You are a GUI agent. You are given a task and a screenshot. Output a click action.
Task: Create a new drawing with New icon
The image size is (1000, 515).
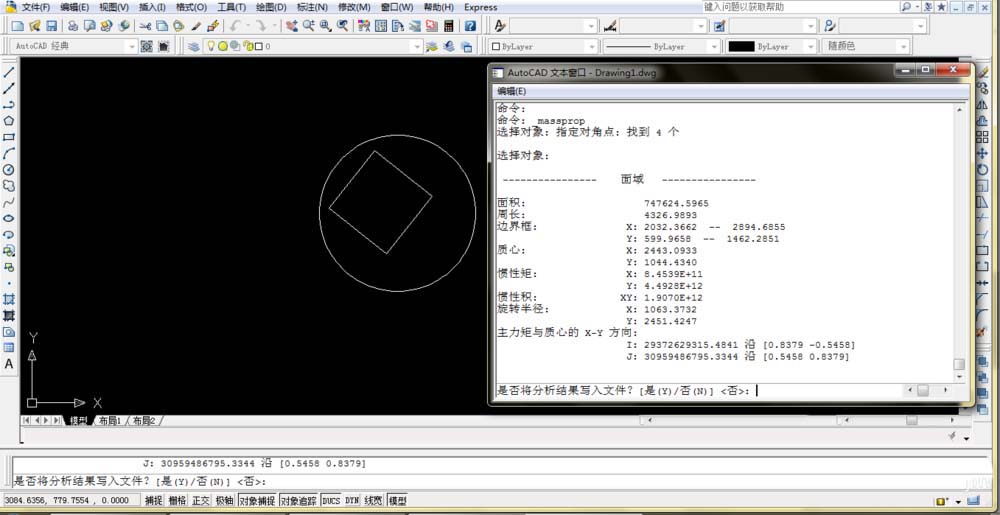pos(18,26)
